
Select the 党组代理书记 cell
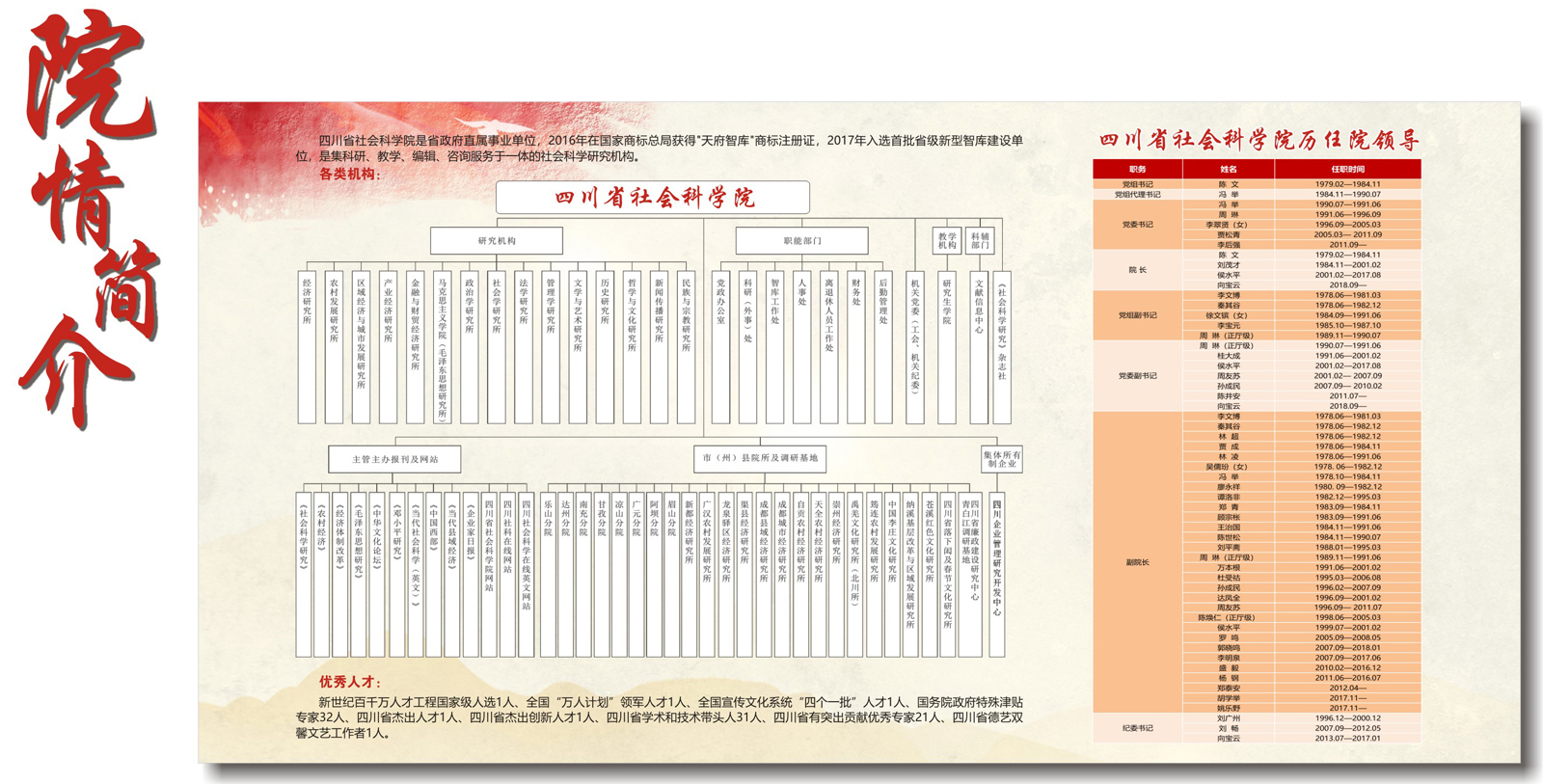tap(1137, 194)
